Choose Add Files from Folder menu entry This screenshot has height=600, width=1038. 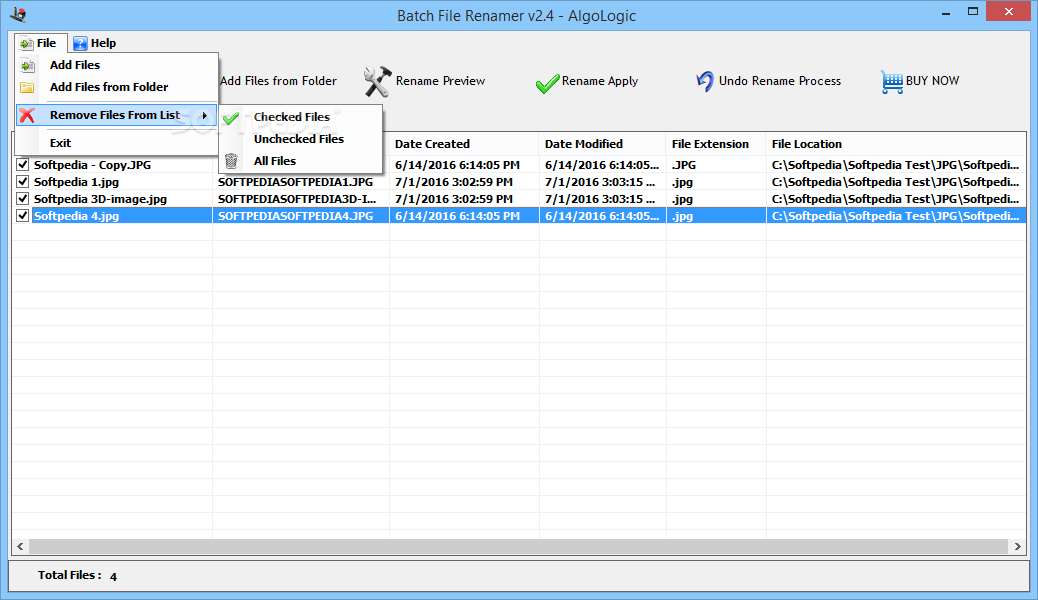click(109, 87)
